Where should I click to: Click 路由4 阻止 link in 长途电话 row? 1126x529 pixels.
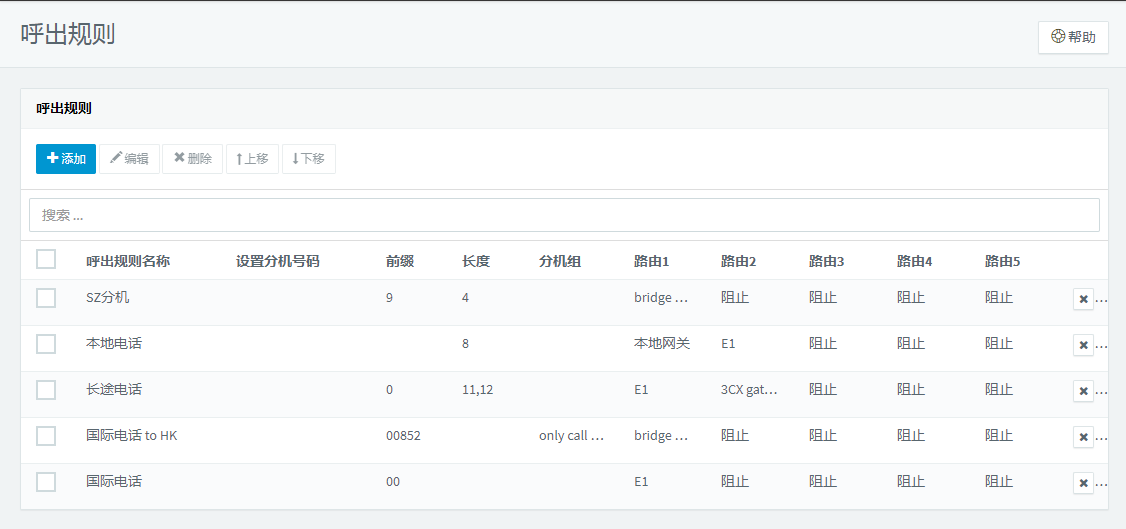pyautogui.click(x=911, y=390)
